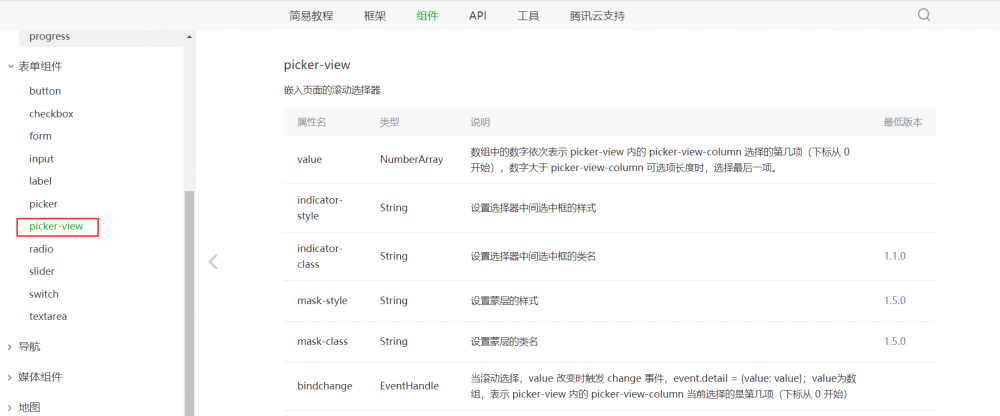Expand the 导航 section

[29, 347]
